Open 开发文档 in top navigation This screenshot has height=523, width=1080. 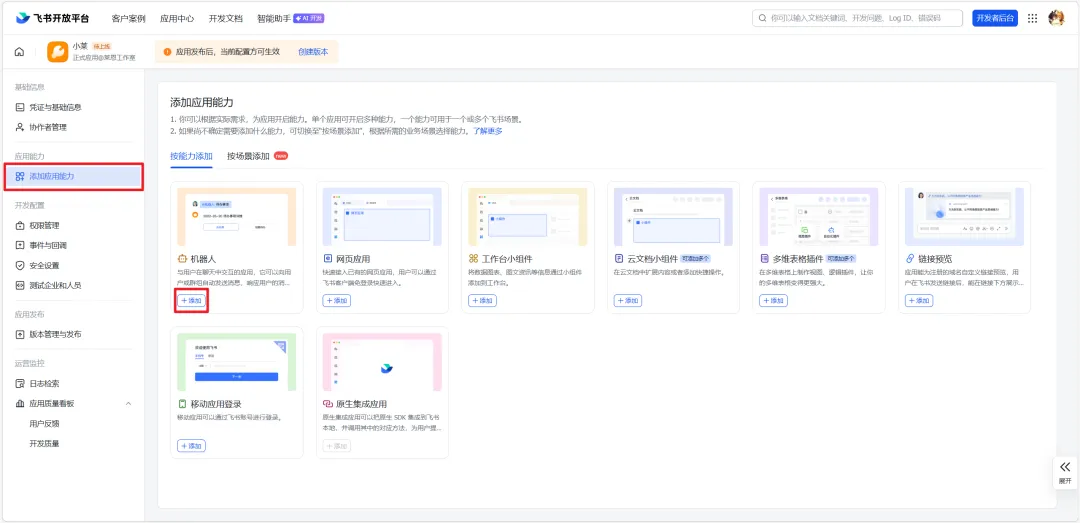tap(226, 19)
